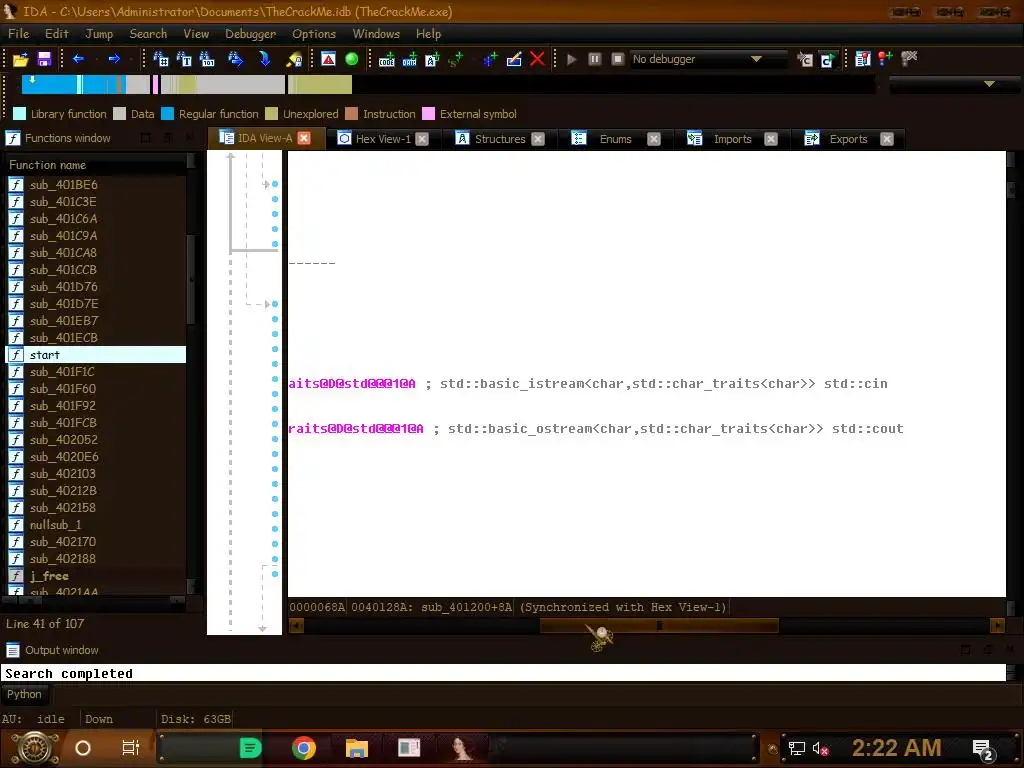Jump forward with the right arrow
Screen dimensions: 1024x768
coord(114,59)
